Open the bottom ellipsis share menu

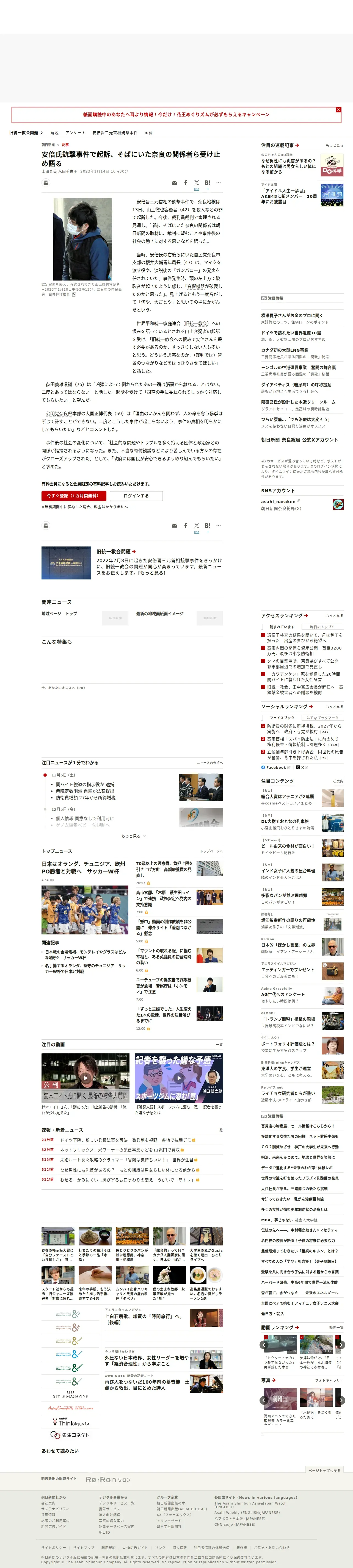(219, 525)
